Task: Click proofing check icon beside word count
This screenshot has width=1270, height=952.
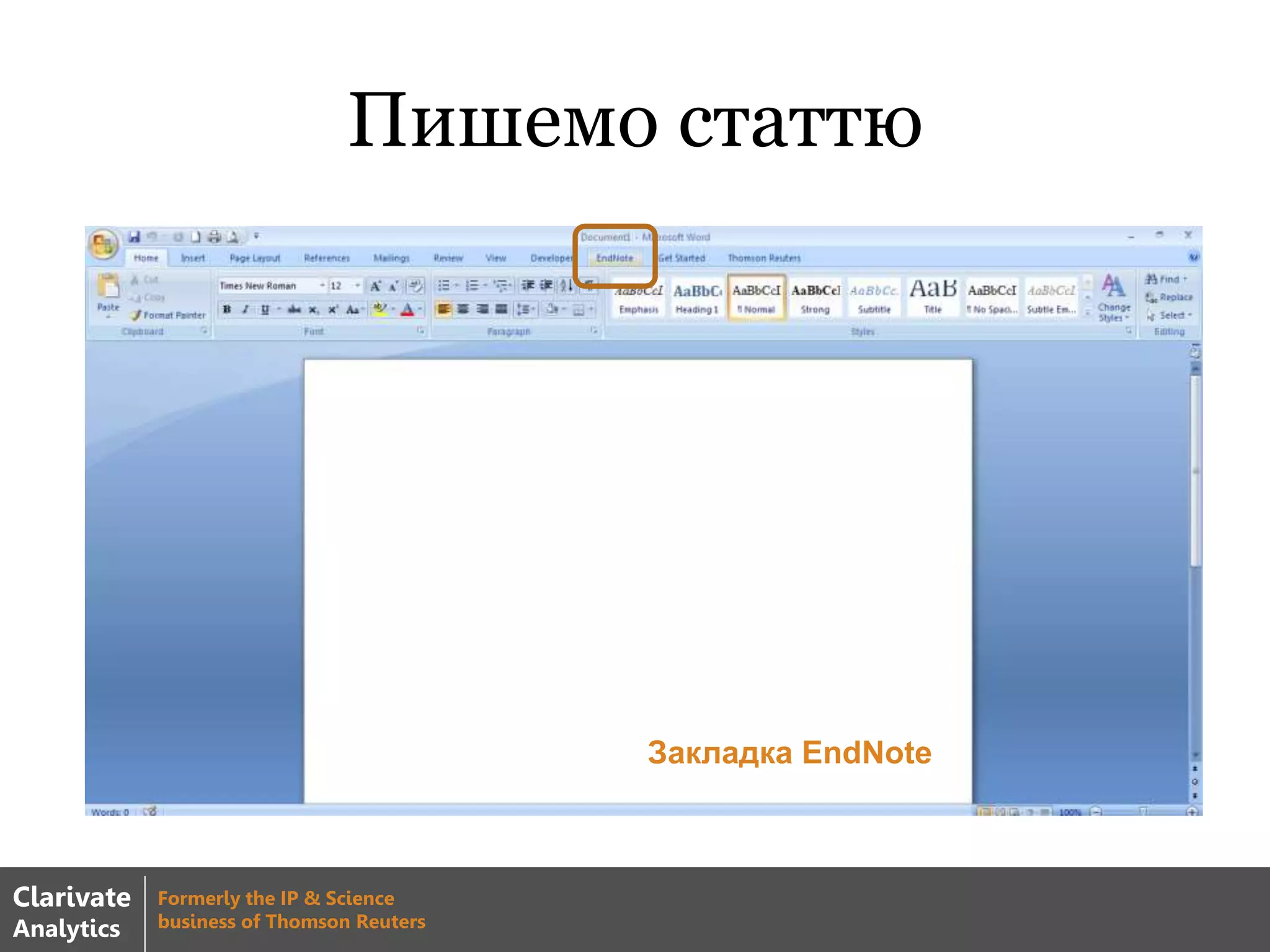Action: tap(149, 811)
